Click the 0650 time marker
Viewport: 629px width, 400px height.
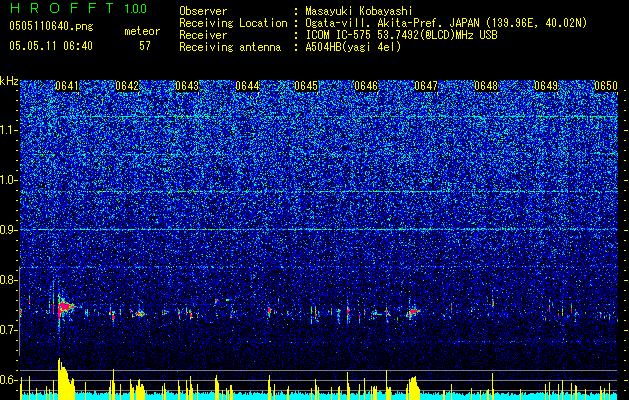pos(606,86)
